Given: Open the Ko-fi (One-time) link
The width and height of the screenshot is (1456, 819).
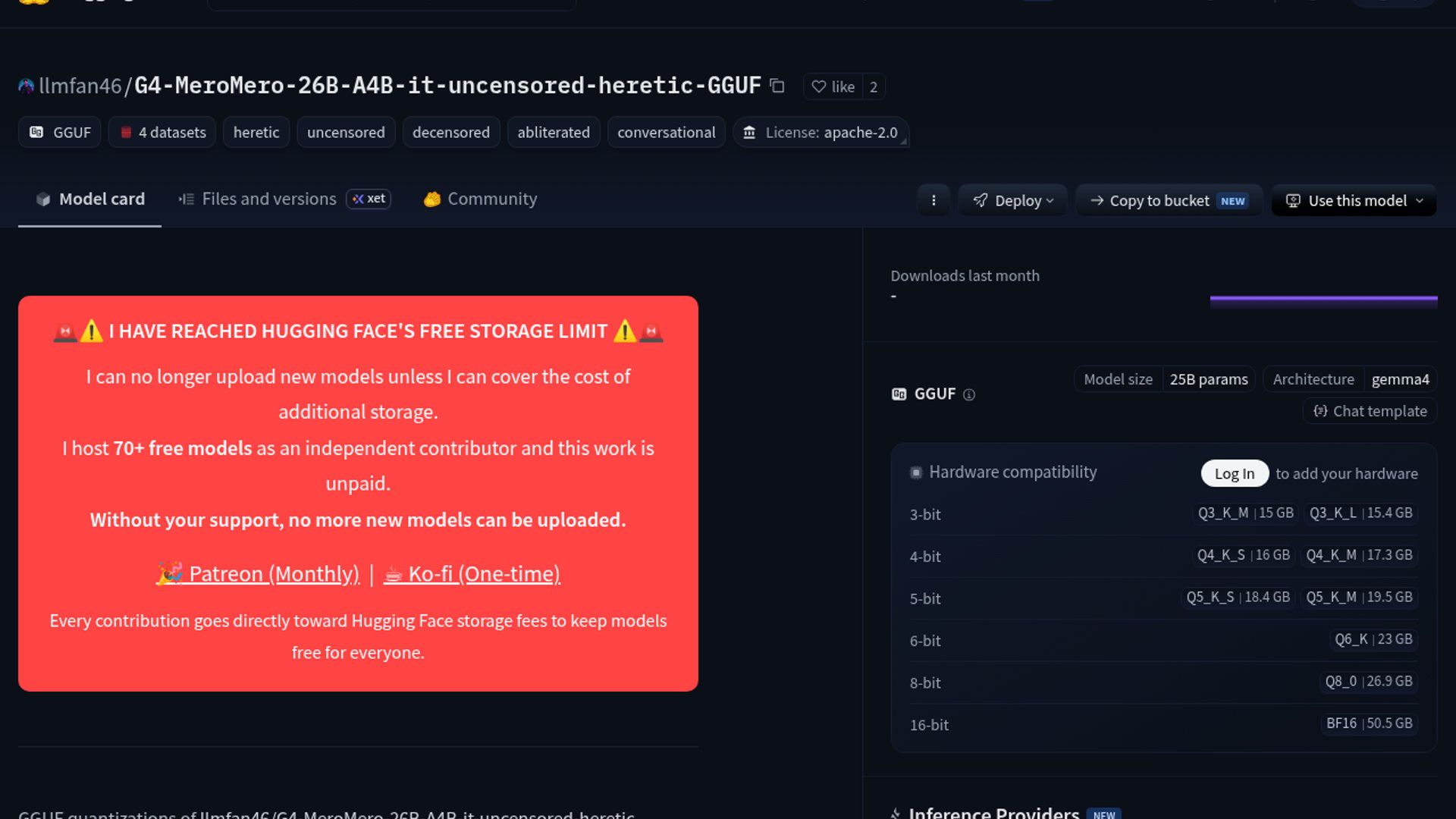Looking at the screenshot, I should (x=472, y=573).
